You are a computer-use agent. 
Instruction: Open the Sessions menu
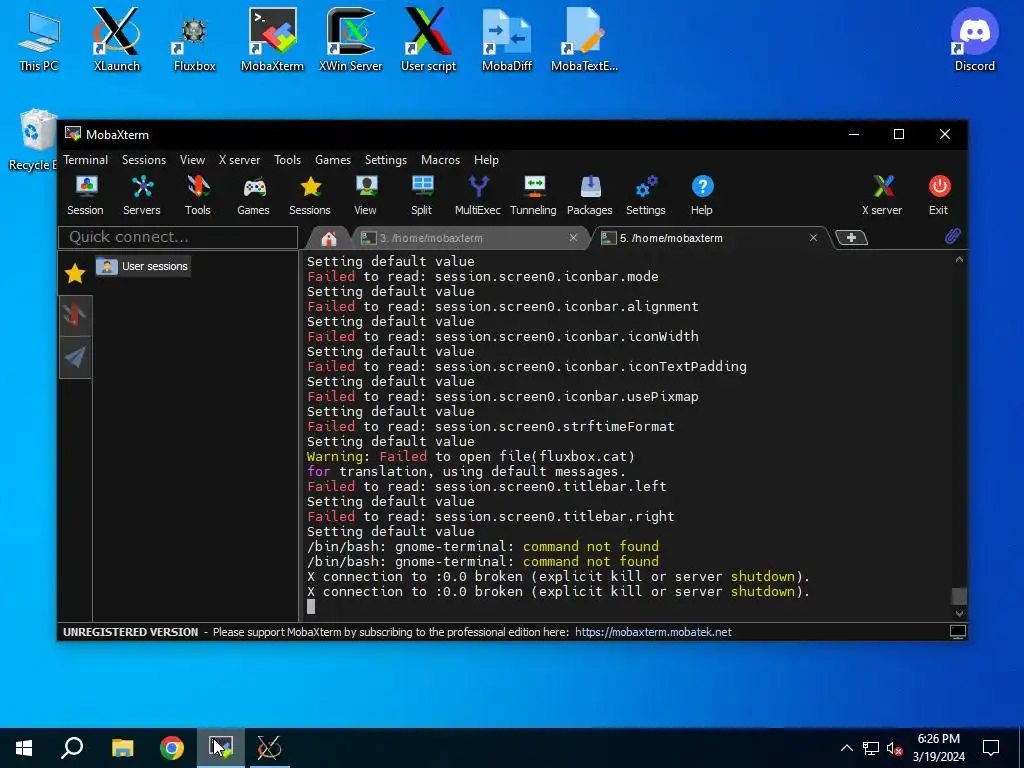pyautogui.click(x=144, y=160)
